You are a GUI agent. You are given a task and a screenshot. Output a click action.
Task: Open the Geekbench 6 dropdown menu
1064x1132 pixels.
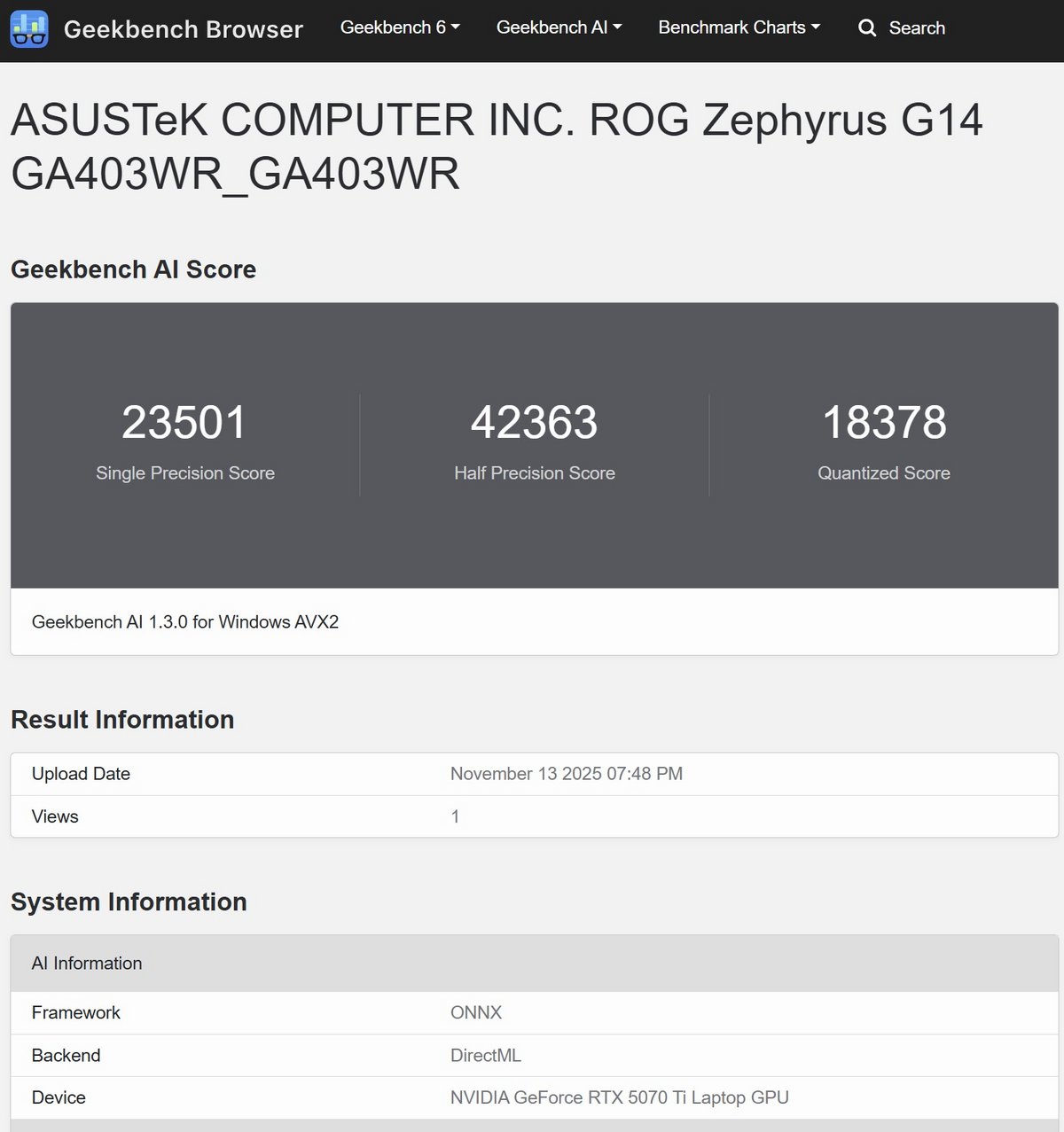click(400, 27)
